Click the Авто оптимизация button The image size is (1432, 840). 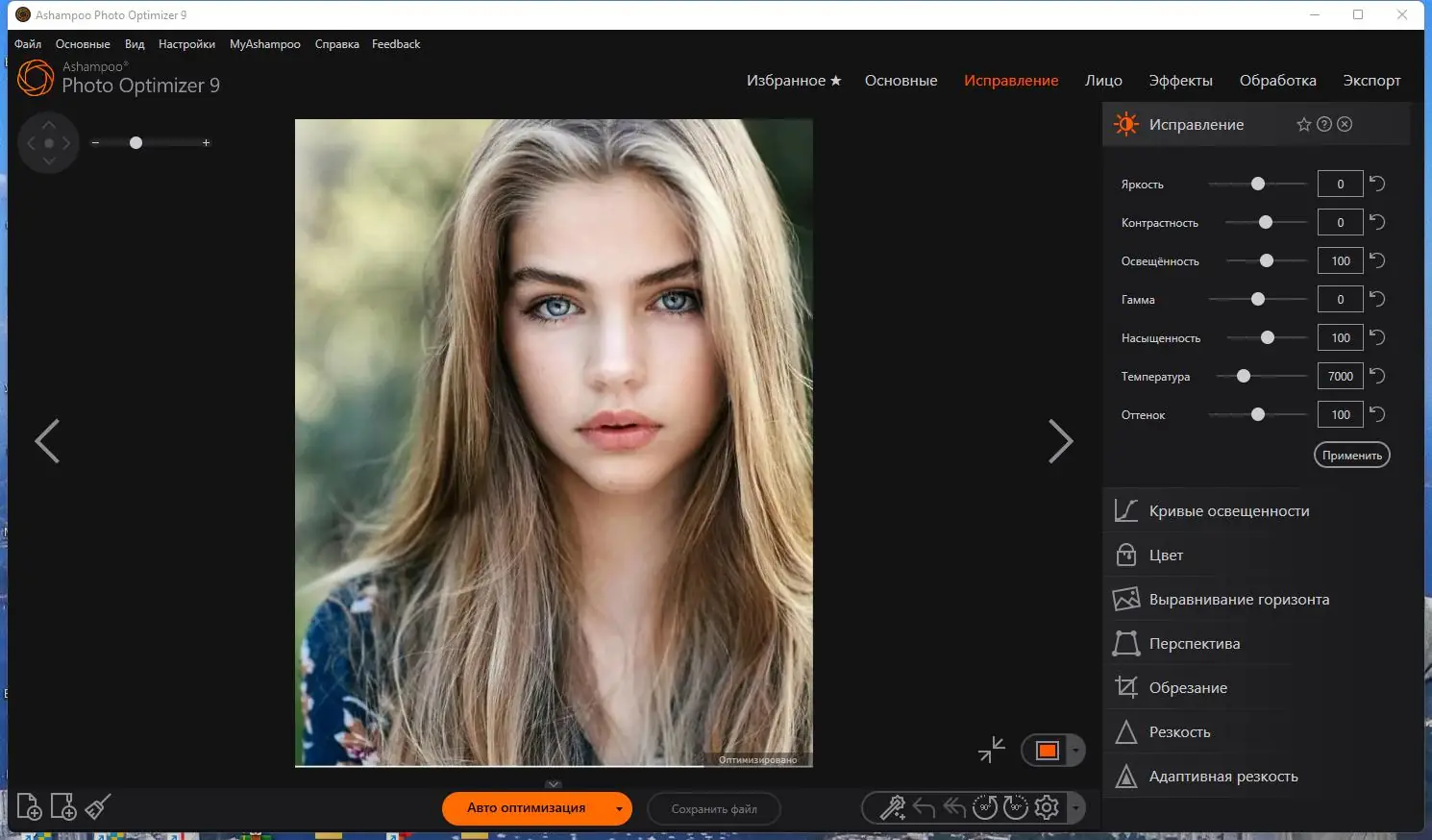[x=526, y=808]
